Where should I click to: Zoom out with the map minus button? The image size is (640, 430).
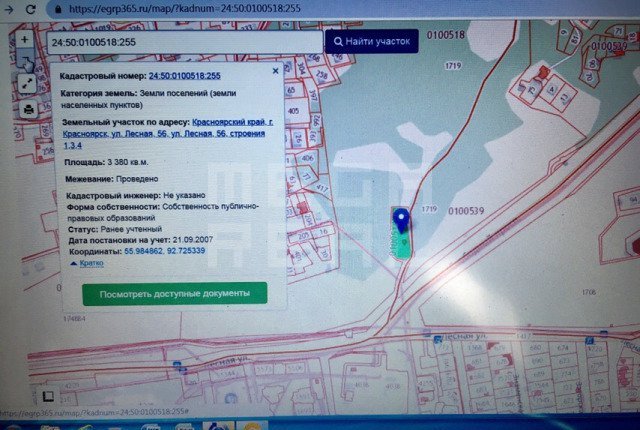click(25, 58)
